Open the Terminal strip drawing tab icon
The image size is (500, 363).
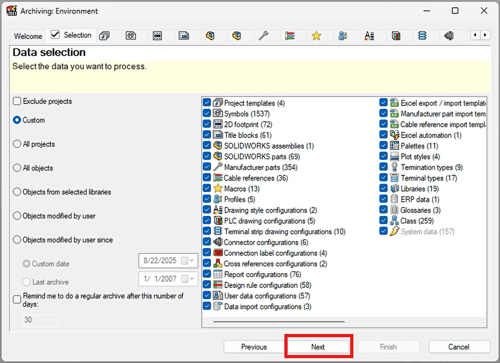pyautogui.click(x=422, y=35)
